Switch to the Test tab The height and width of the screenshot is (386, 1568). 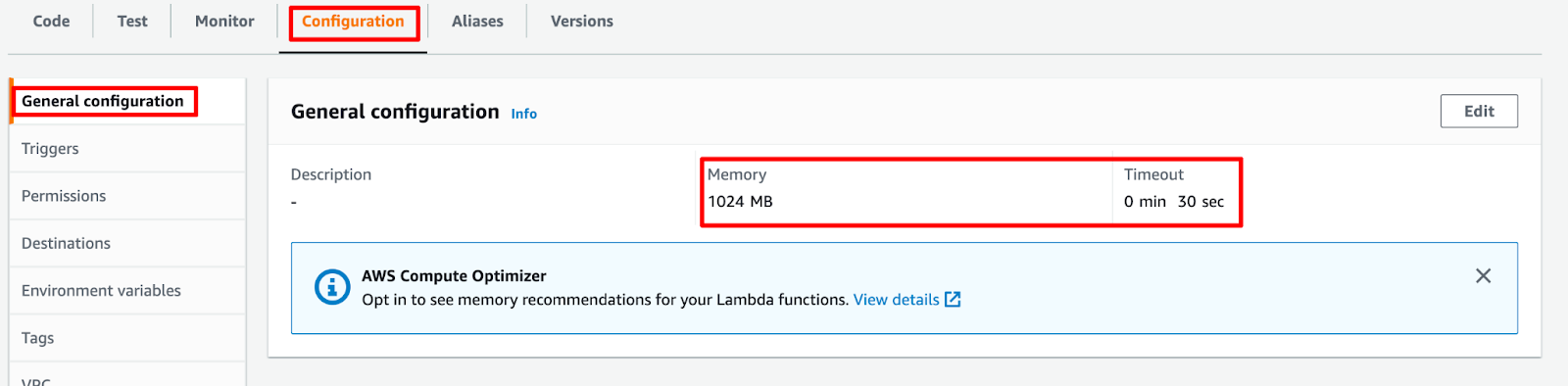pos(132,21)
